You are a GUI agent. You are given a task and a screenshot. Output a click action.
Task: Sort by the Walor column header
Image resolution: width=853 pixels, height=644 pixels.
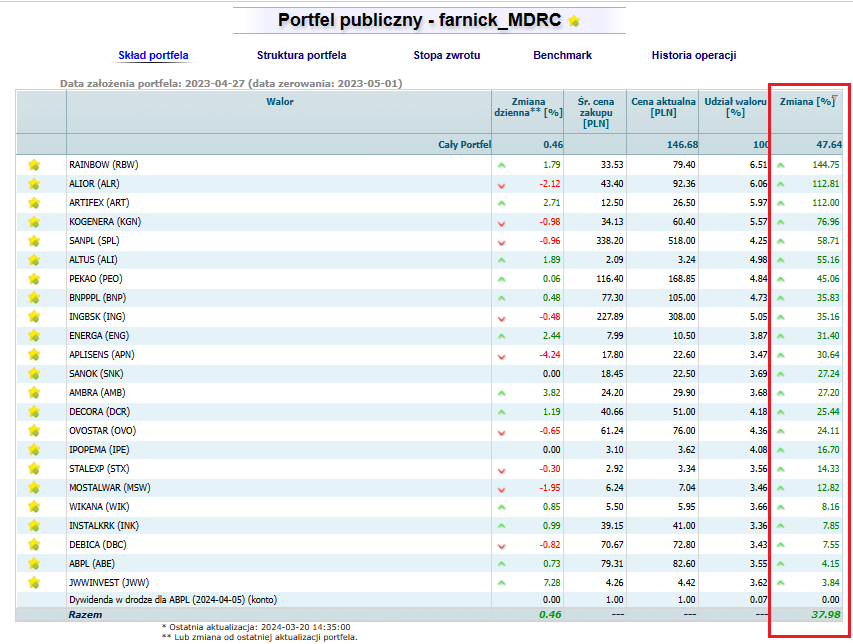click(280, 102)
